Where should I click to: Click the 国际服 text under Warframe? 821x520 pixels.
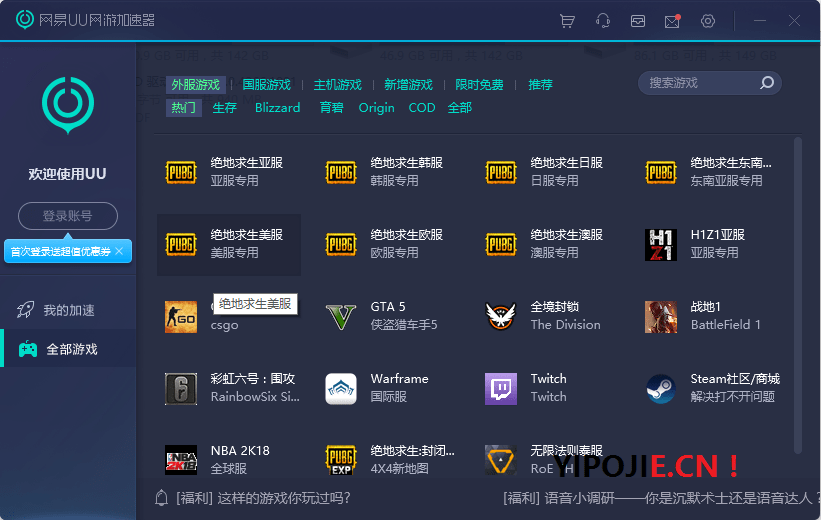pos(389,396)
